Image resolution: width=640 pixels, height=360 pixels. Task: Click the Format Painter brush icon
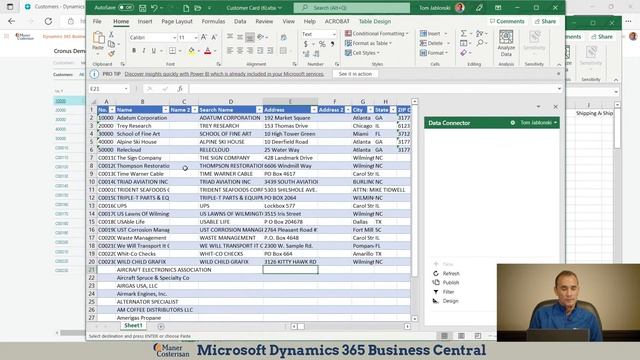pyautogui.click(x=111, y=53)
